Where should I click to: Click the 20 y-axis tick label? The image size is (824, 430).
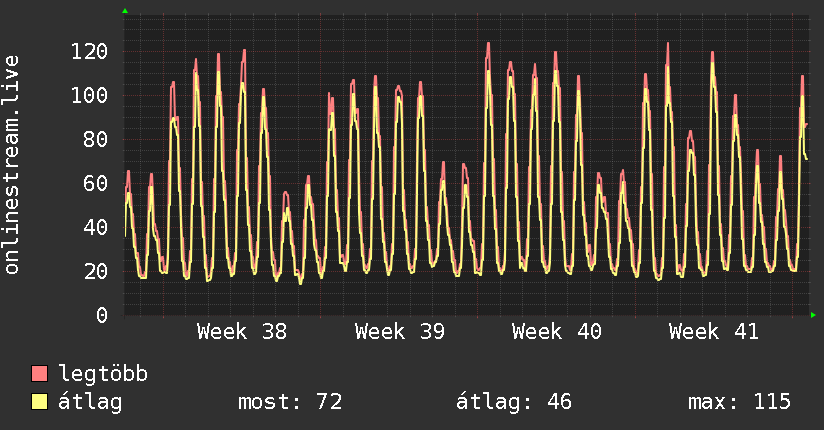[x=96, y=271]
